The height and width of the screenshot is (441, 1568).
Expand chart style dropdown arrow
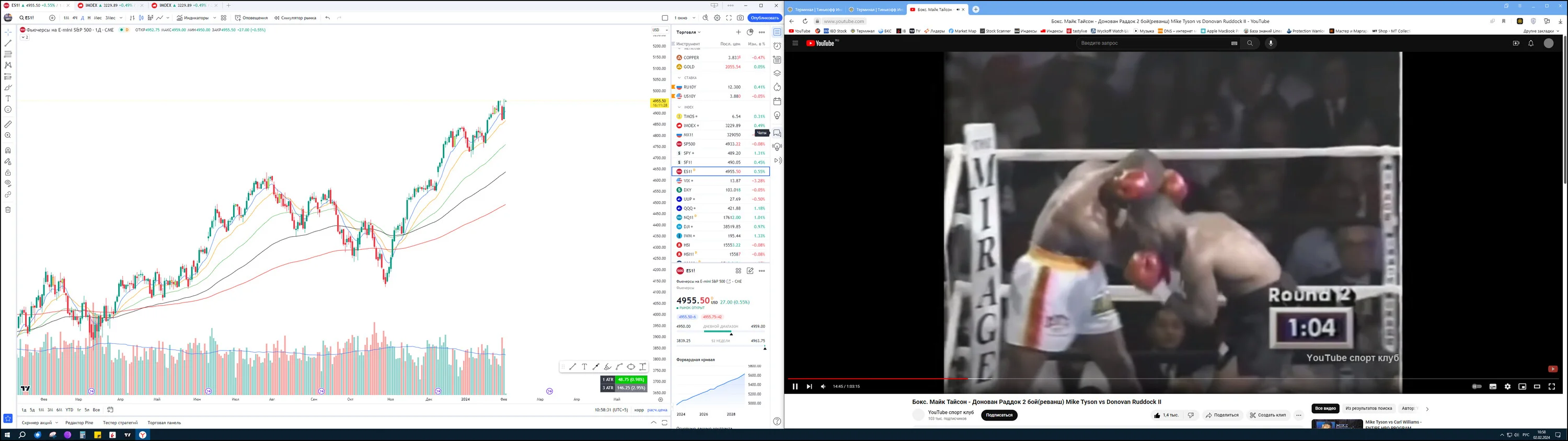pos(168,18)
